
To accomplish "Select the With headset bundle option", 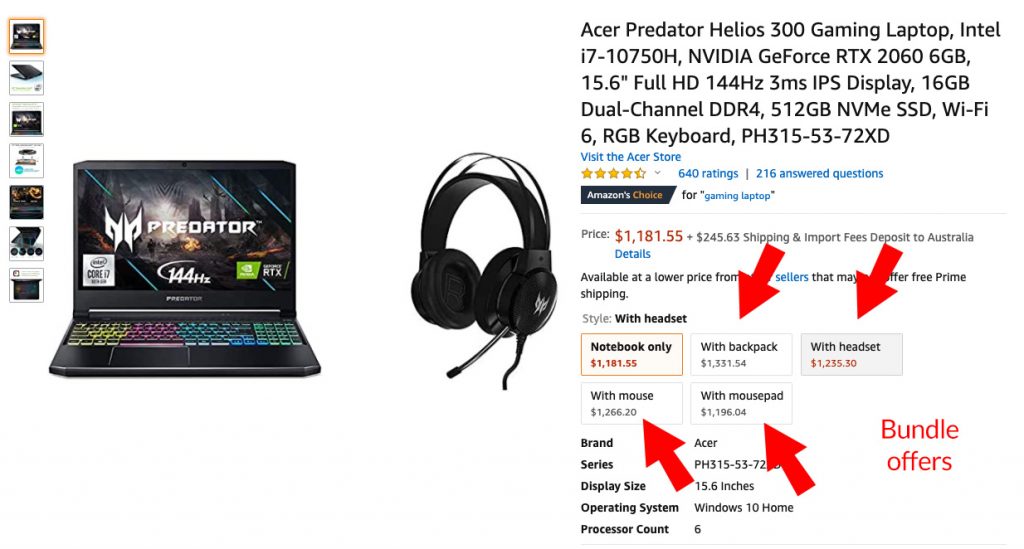I will [852, 354].
